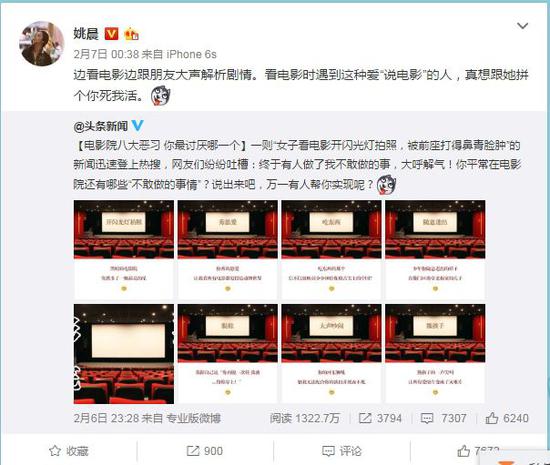The width and height of the screenshot is (550, 465).
Task: Open 姚晨's profile avatar
Action: pos(42,43)
